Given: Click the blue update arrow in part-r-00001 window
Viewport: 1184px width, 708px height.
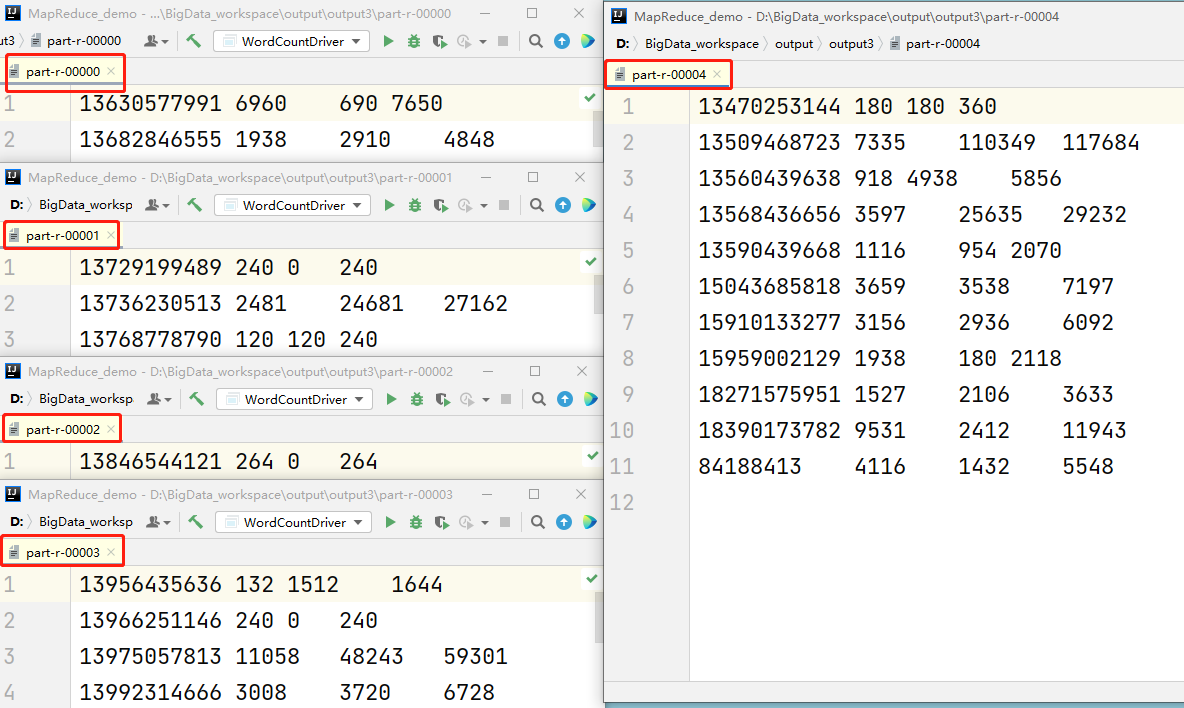Looking at the screenshot, I should coord(563,205).
